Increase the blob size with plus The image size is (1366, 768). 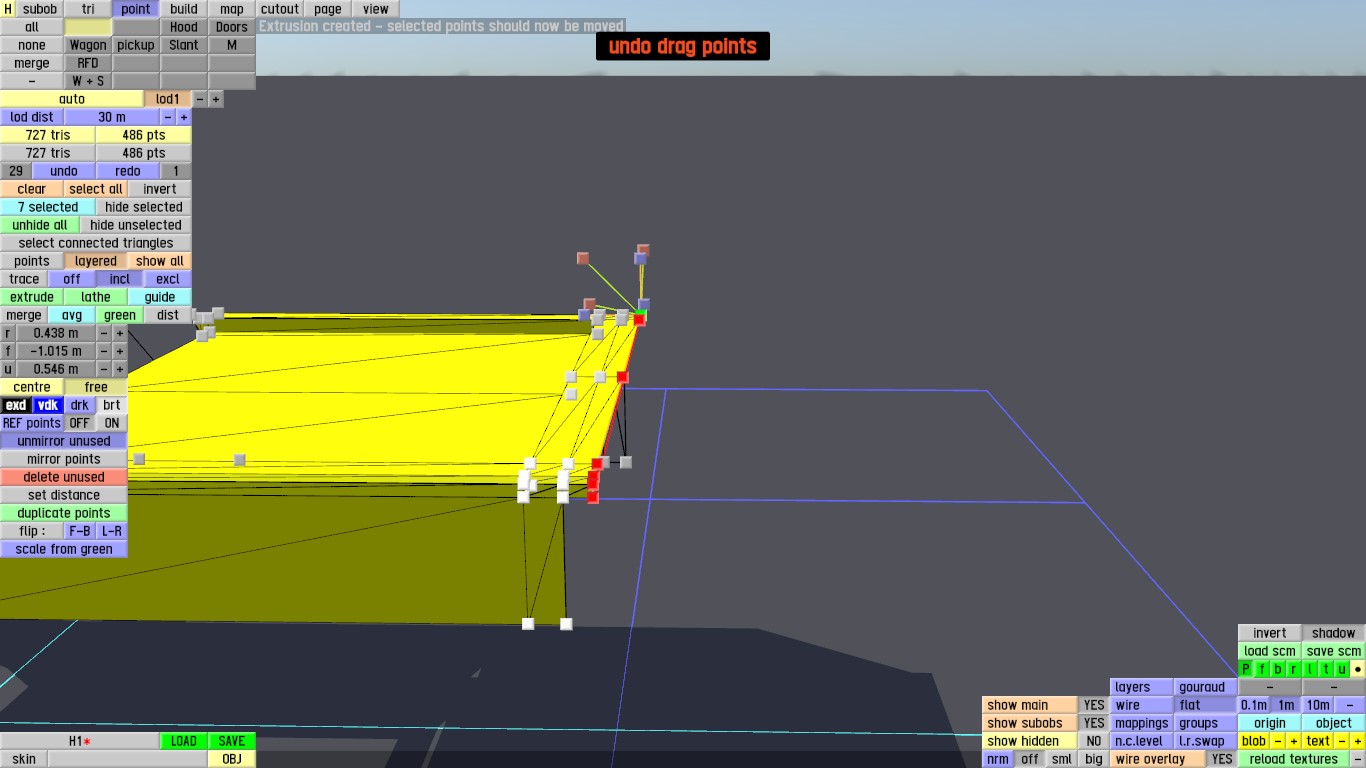(x=1294, y=741)
